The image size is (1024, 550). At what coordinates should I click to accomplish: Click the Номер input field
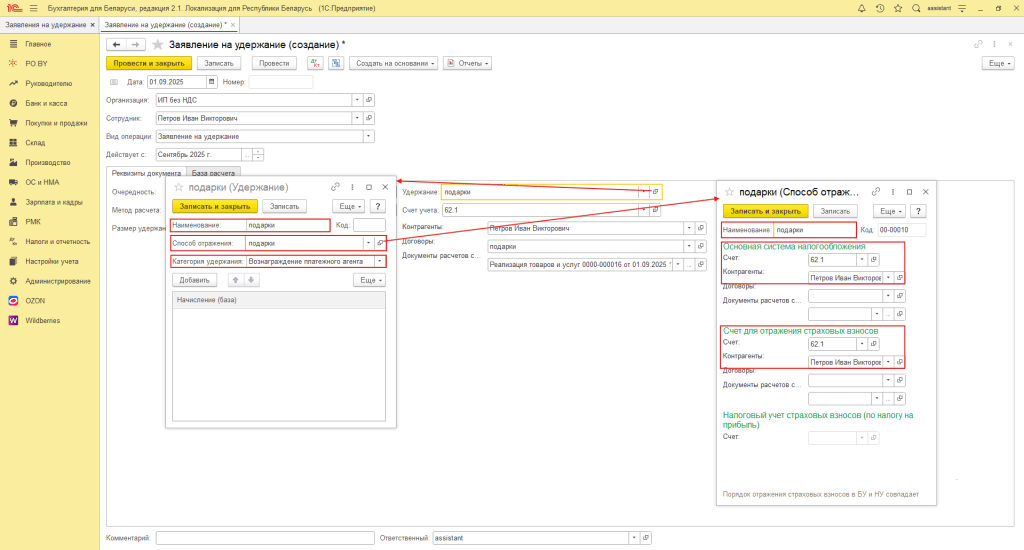point(281,82)
